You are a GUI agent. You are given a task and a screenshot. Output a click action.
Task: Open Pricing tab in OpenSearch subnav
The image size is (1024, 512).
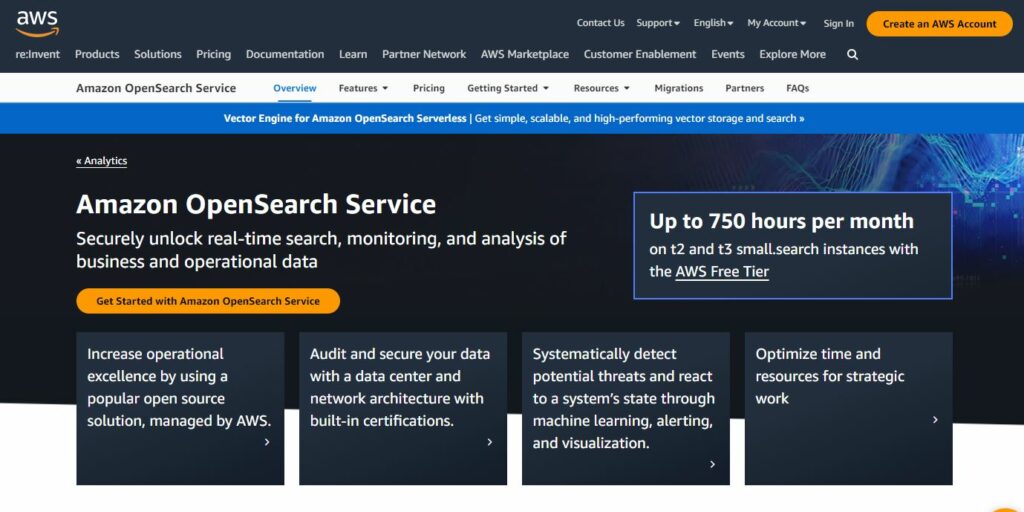(x=428, y=88)
